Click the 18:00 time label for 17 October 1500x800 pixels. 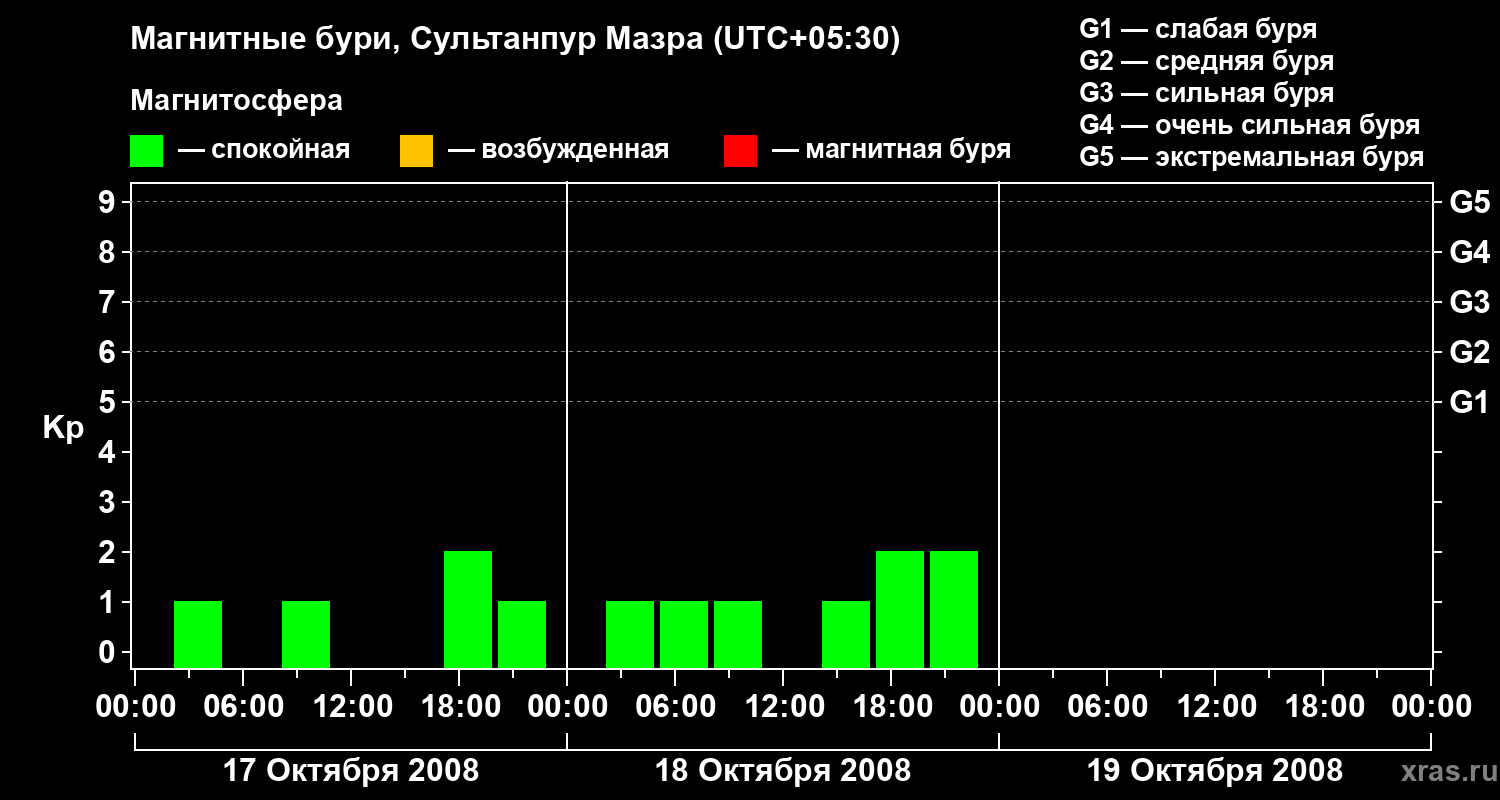459,707
